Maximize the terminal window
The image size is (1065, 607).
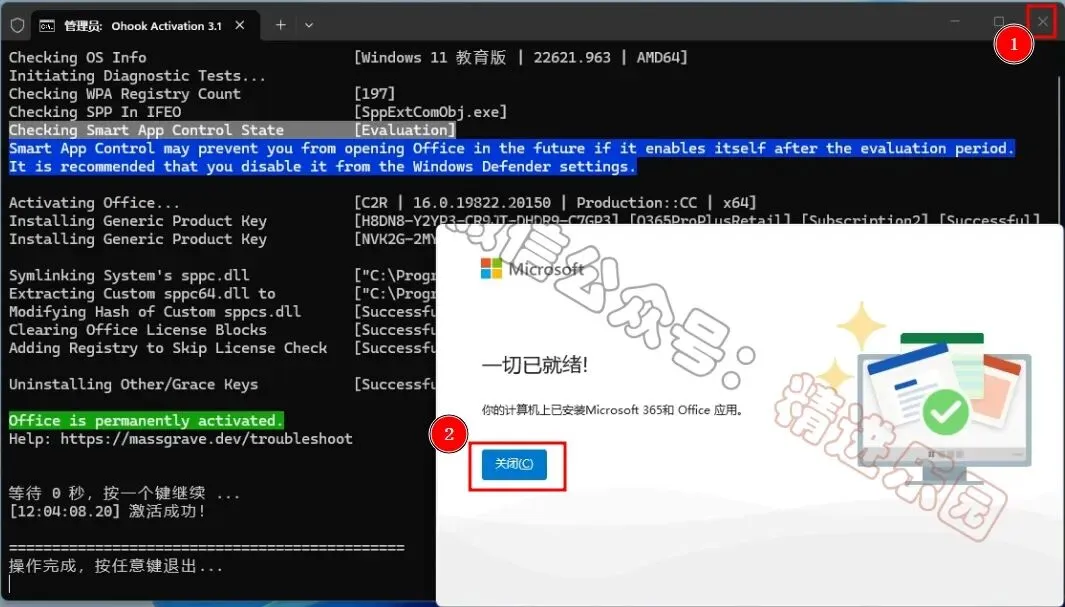pyautogui.click(x=998, y=22)
